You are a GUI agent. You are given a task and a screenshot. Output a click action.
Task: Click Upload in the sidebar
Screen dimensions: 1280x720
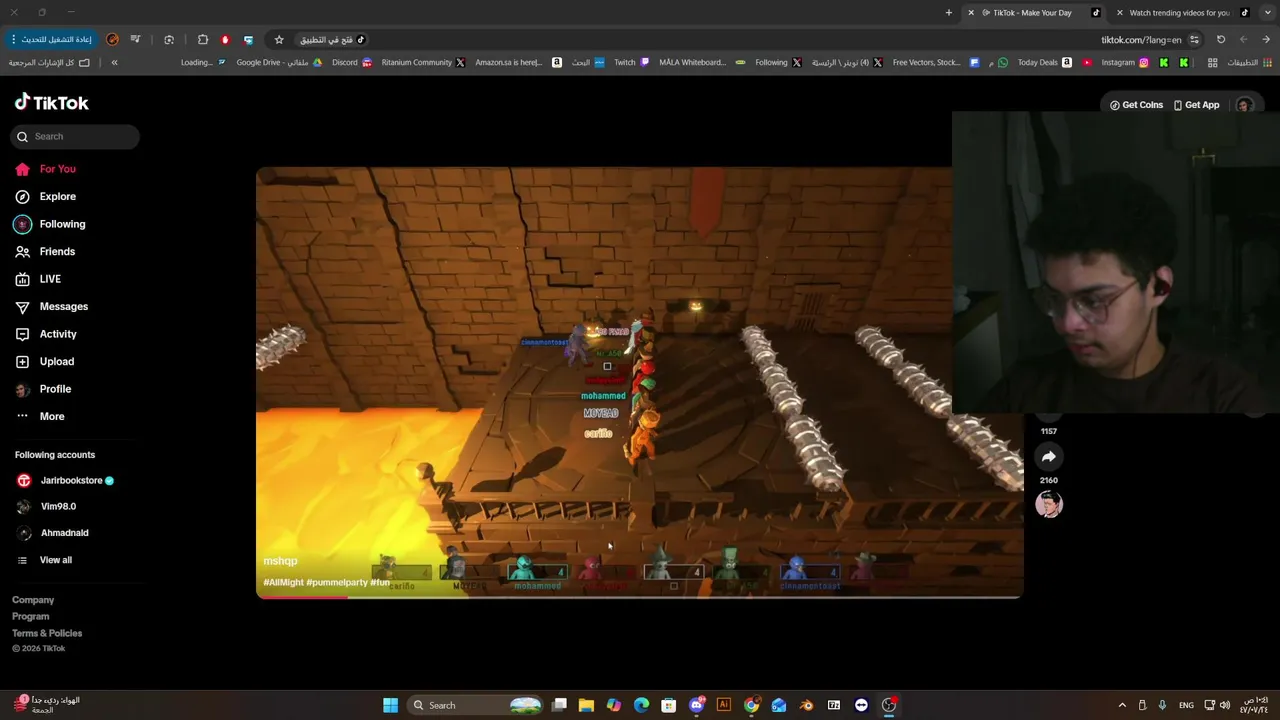pyautogui.click(x=45, y=362)
